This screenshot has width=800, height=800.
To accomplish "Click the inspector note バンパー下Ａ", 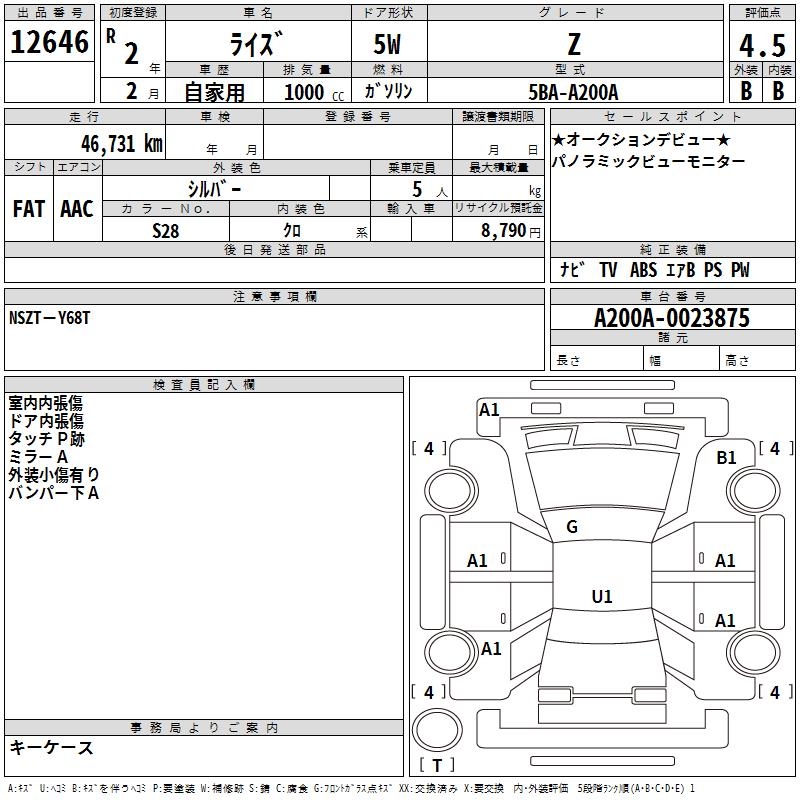I will [54, 493].
